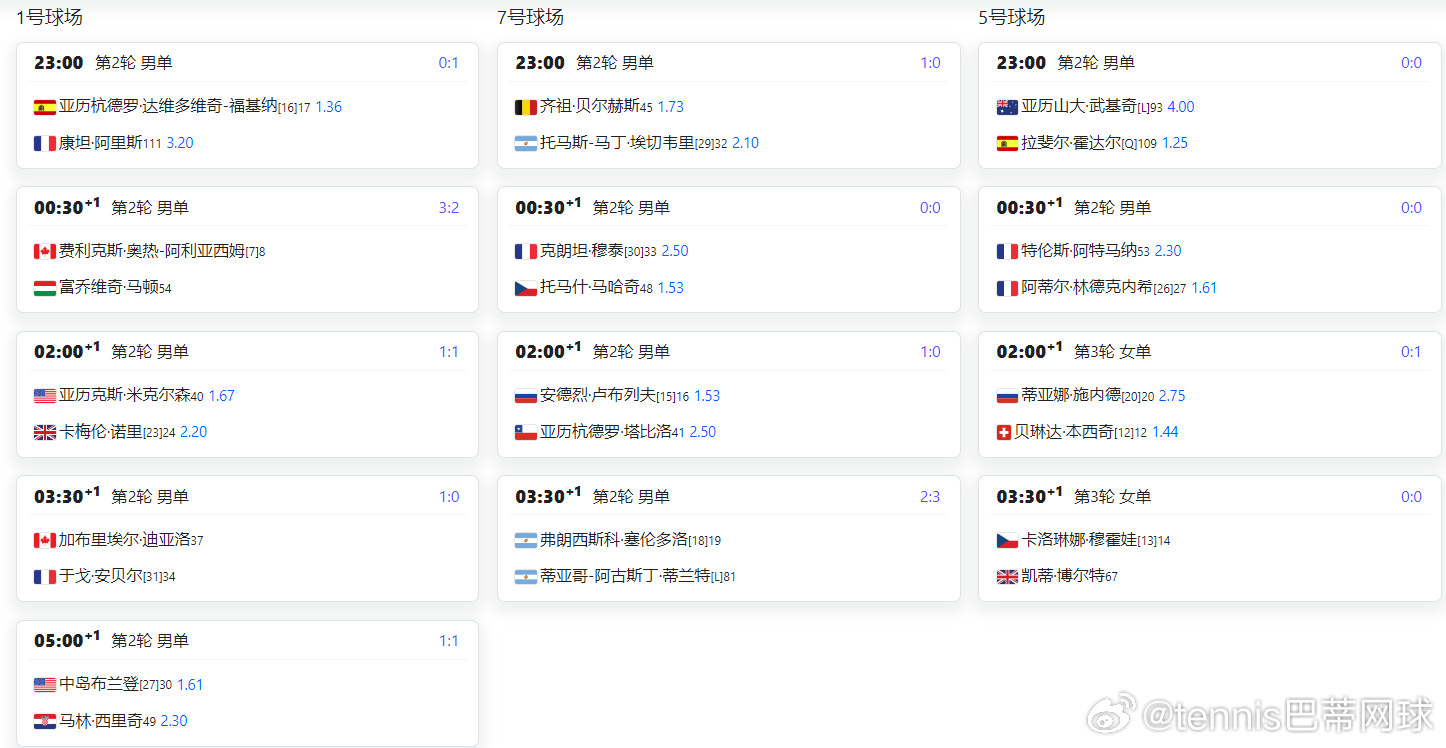Click the 1:0 score in 迪亚洛 vs 安贝尔 match

click(449, 497)
